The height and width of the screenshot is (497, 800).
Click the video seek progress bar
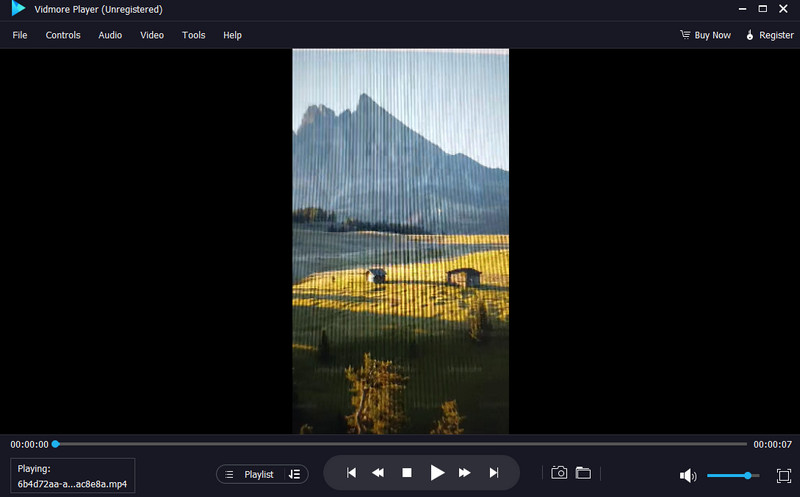(x=400, y=444)
